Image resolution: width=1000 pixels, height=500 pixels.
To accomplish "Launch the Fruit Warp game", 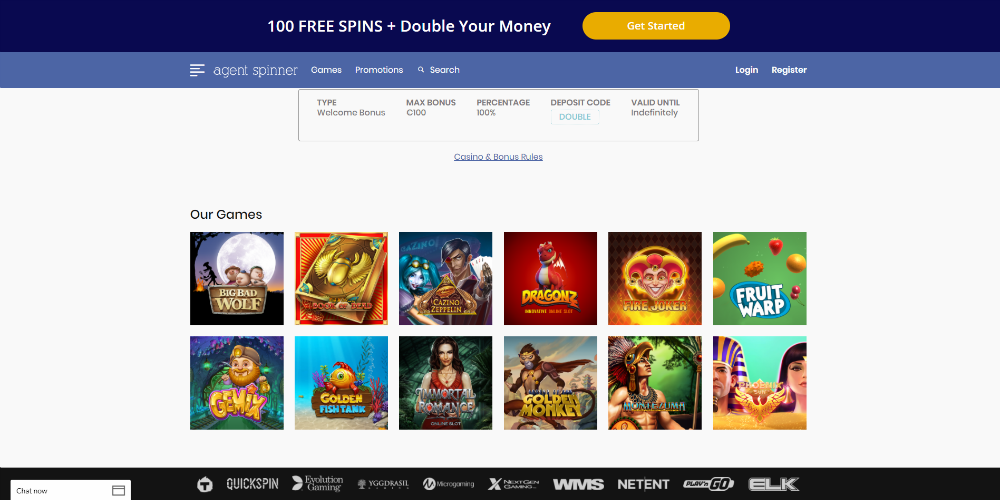I will [x=760, y=279].
